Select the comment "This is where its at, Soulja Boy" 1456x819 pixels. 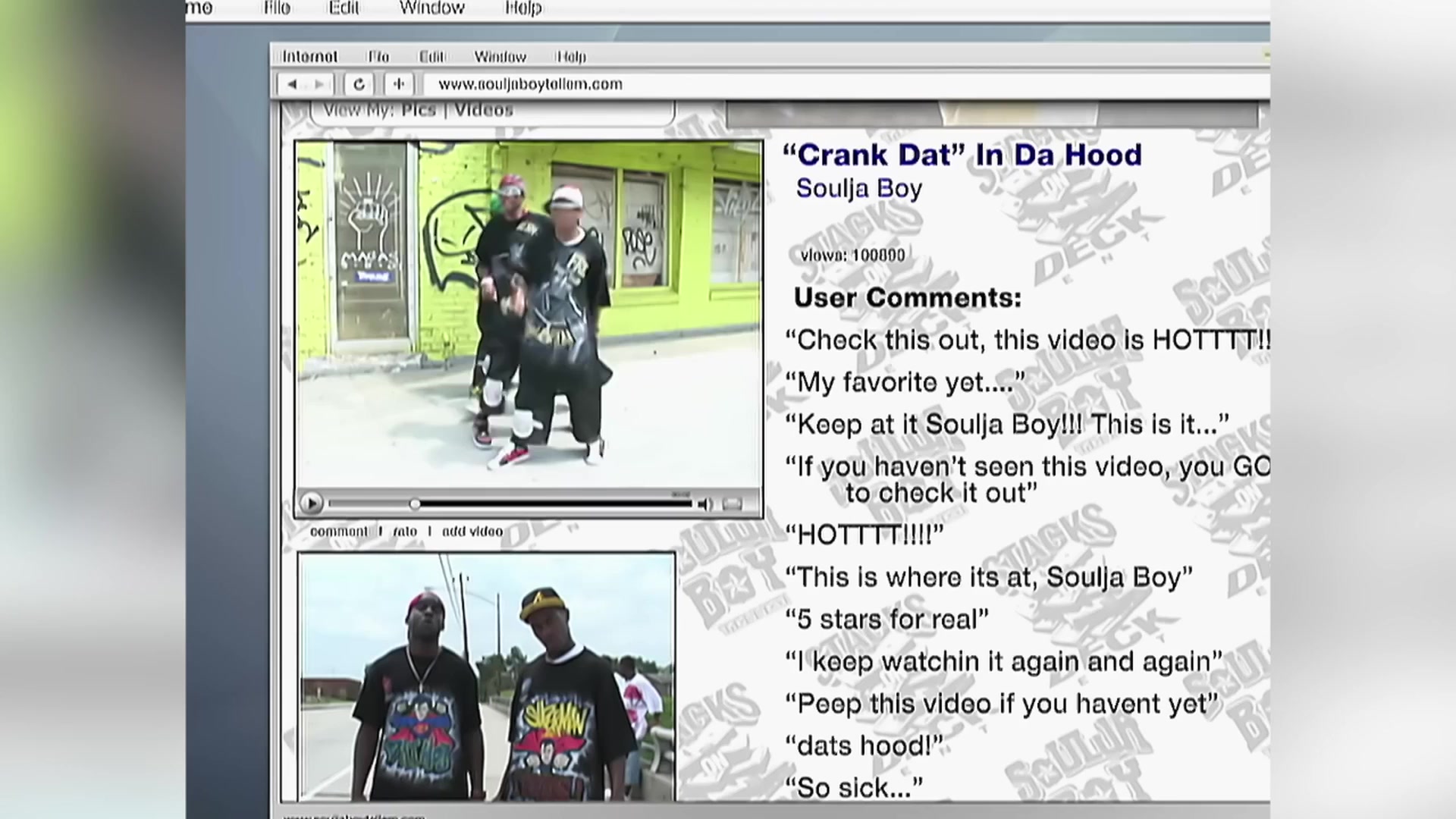[x=989, y=578]
